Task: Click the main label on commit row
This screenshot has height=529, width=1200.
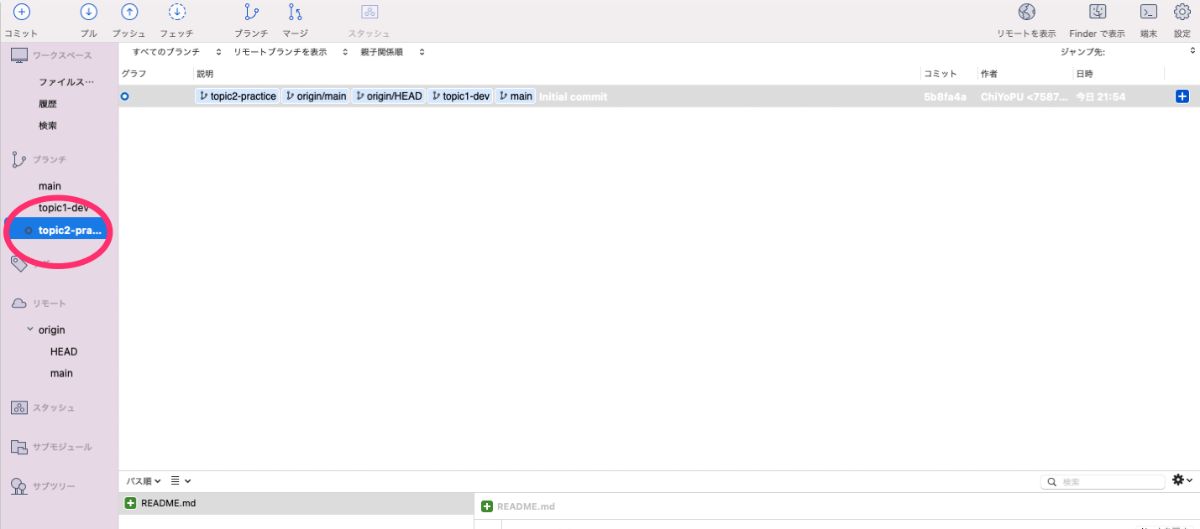Action: pos(515,97)
